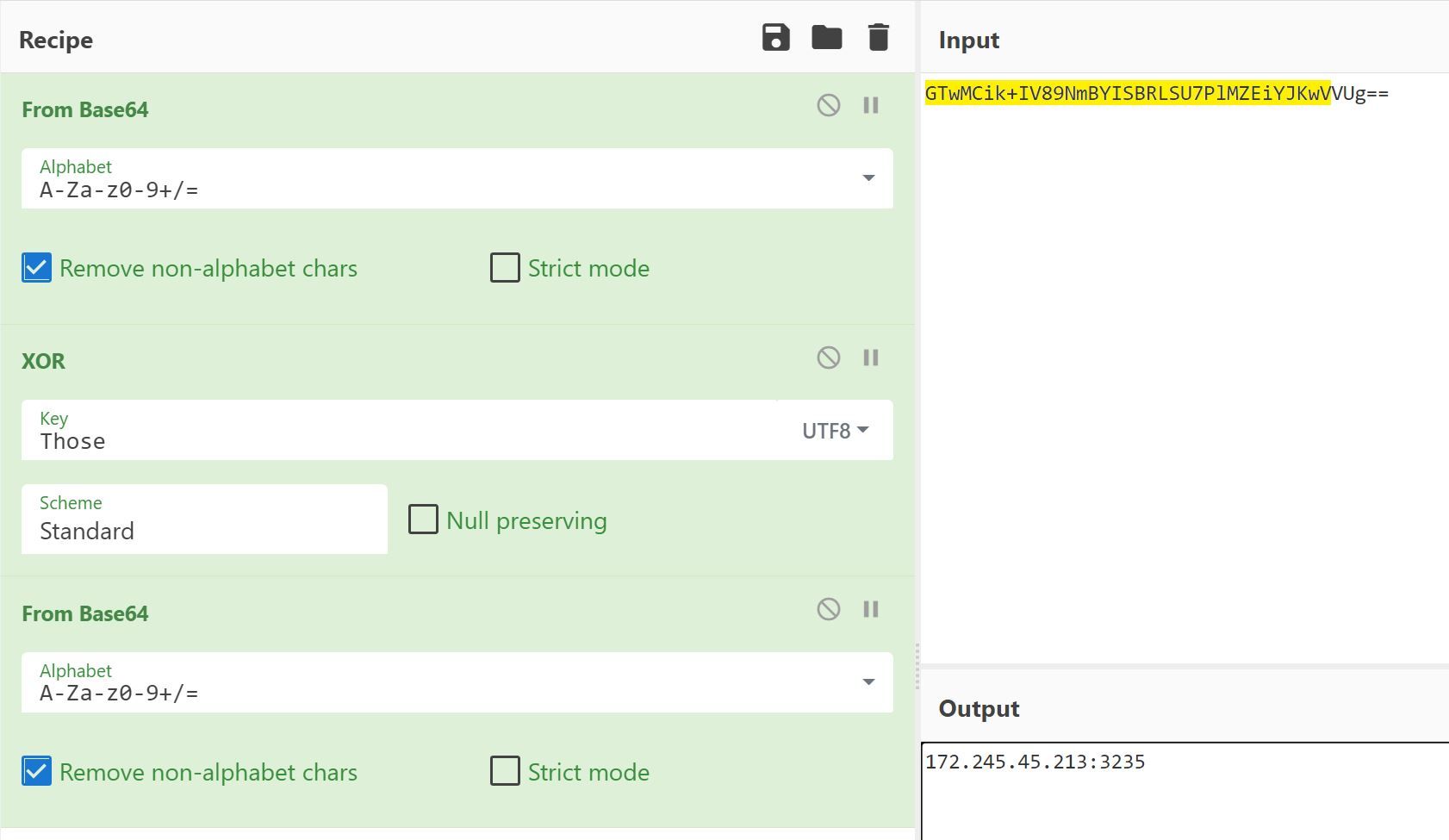
Task: Set a breakpoint on the first From Base64
Action: click(871, 105)
